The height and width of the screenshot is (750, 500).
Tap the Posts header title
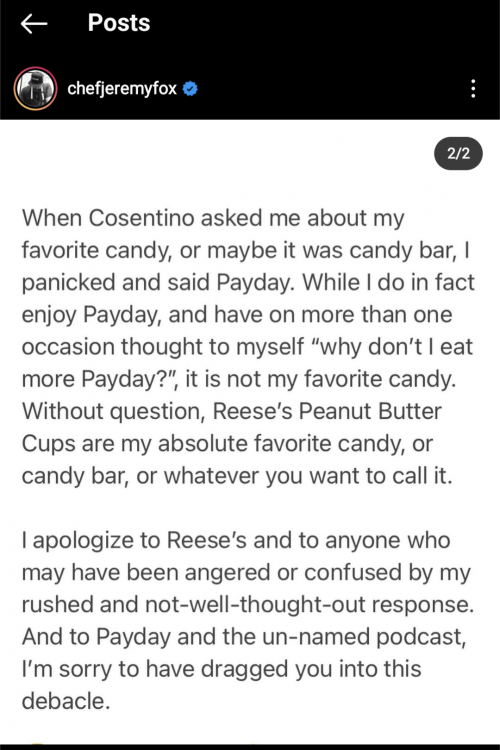[x=119, y=23]
